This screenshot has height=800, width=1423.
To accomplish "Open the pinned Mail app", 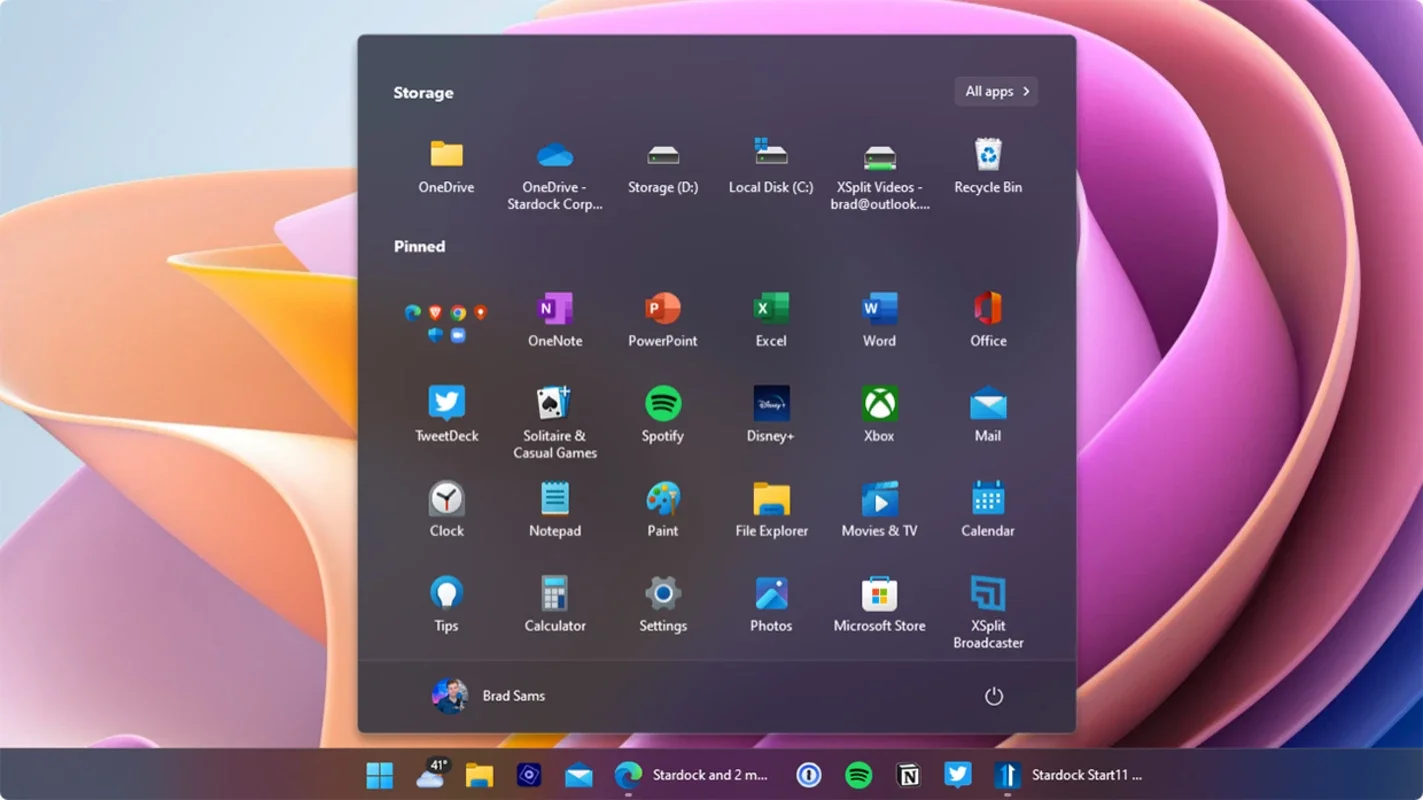I will pyautogui.click(x=988, y=415).
